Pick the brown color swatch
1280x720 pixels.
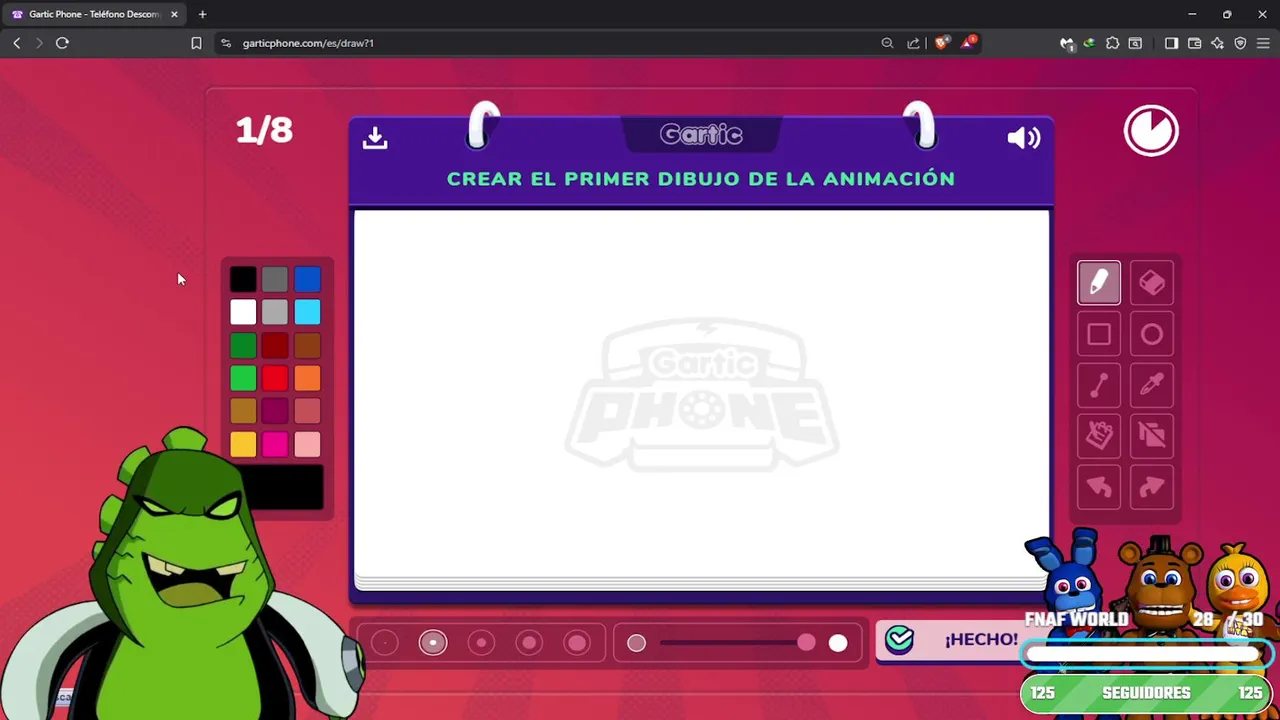[307, 346]
